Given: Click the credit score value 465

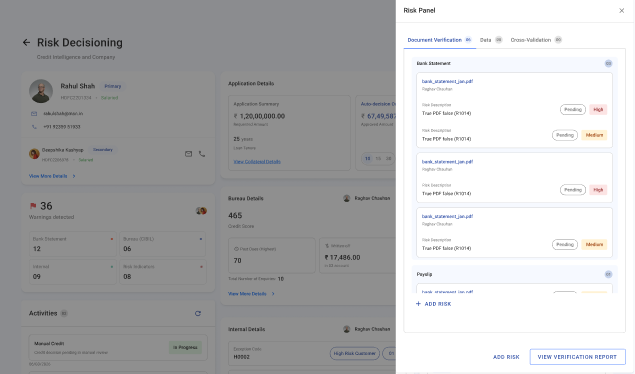Looking at the screenshot, I should 235,216.
